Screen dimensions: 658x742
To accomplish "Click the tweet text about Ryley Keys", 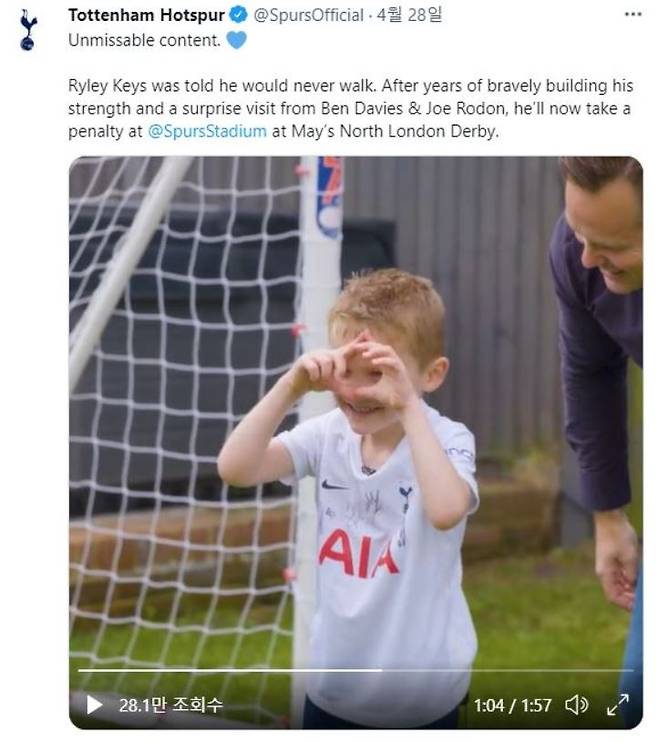I will 350,108.
